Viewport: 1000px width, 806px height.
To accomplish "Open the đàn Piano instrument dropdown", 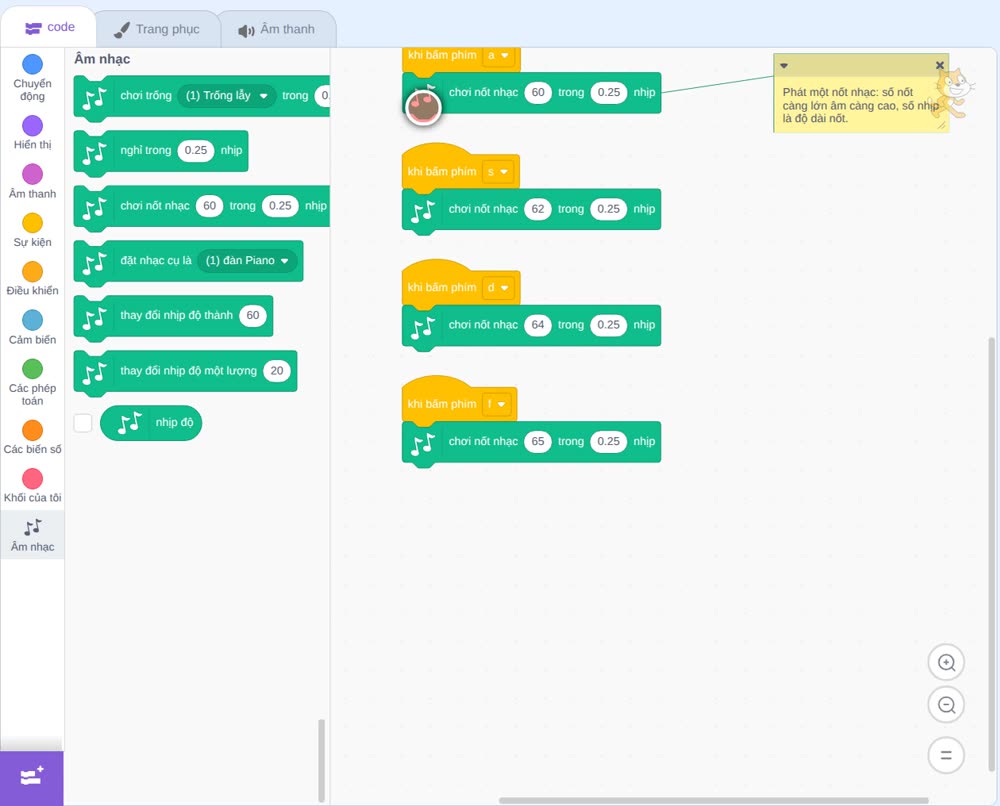I will tap(247, 261).
